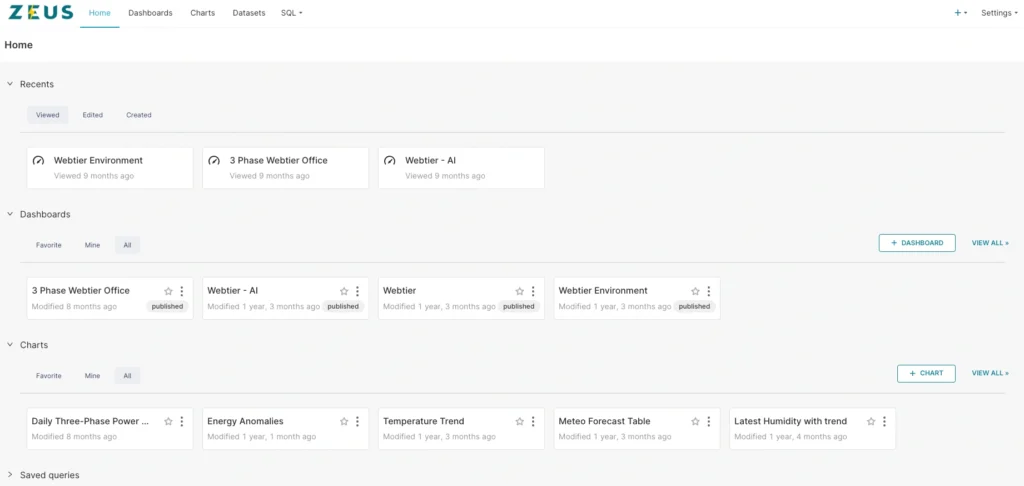This screenshot has width=1024, height=486.
Task: Select All tab under Charts
Action: [127, 376]
